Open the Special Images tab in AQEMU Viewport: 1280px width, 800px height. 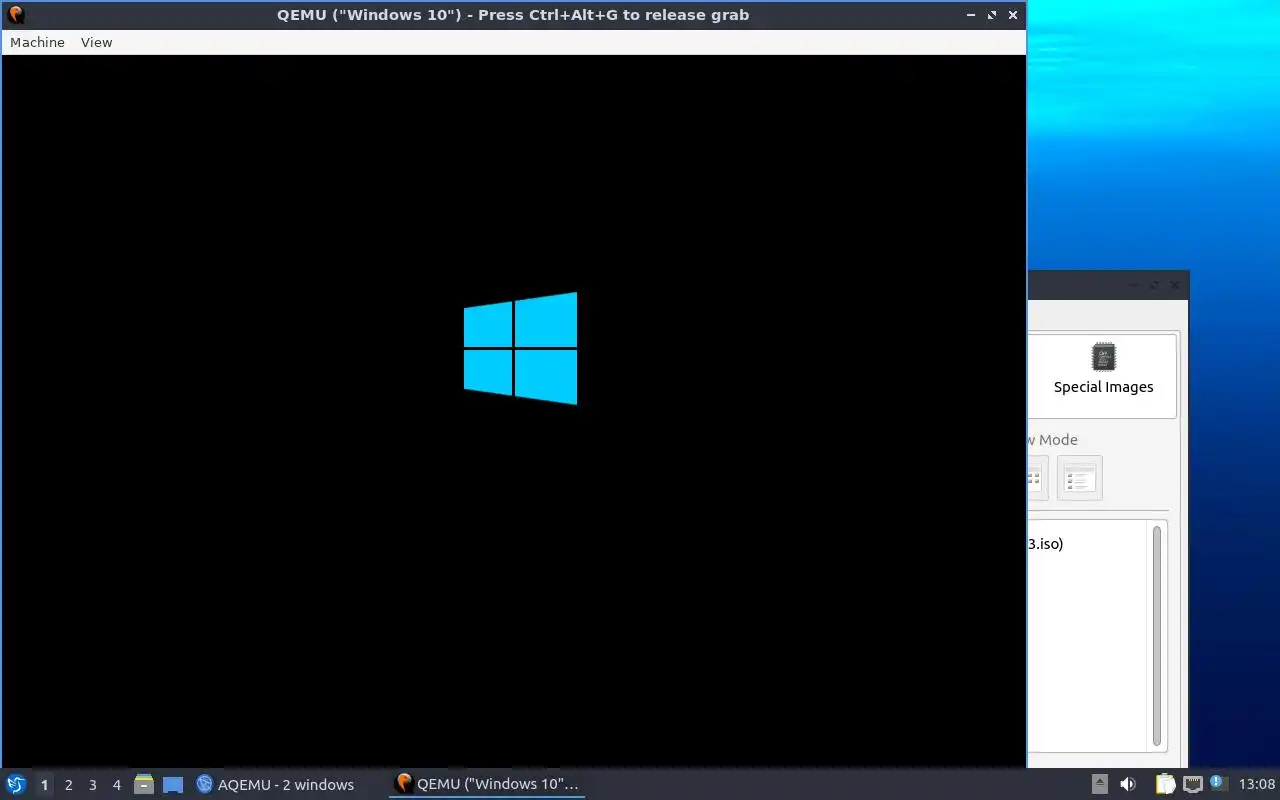(x=1103, y=375)
